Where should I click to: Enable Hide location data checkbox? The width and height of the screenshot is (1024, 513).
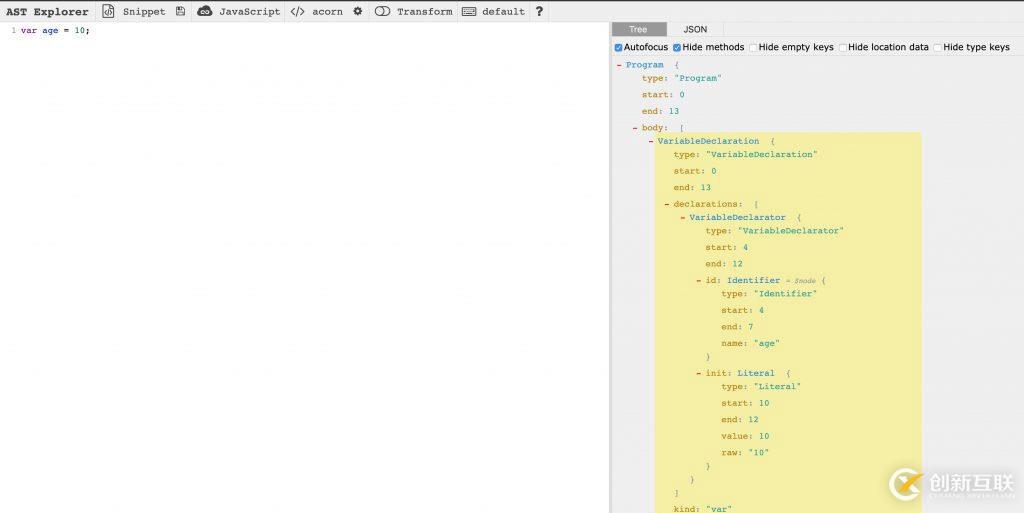tap(842, 48)
